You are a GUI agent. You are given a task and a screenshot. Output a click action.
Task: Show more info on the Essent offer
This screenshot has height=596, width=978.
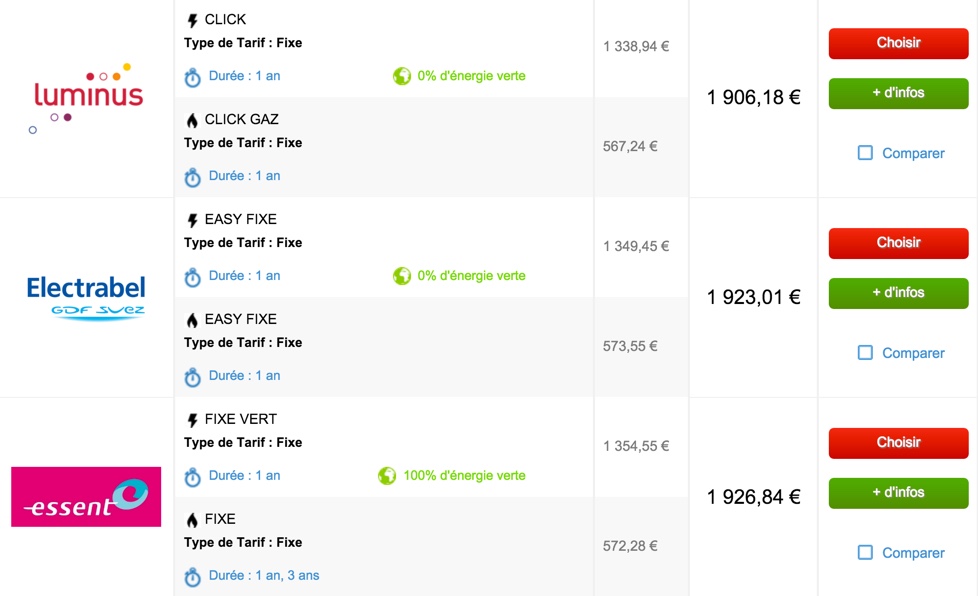click(x=898, y=493)
